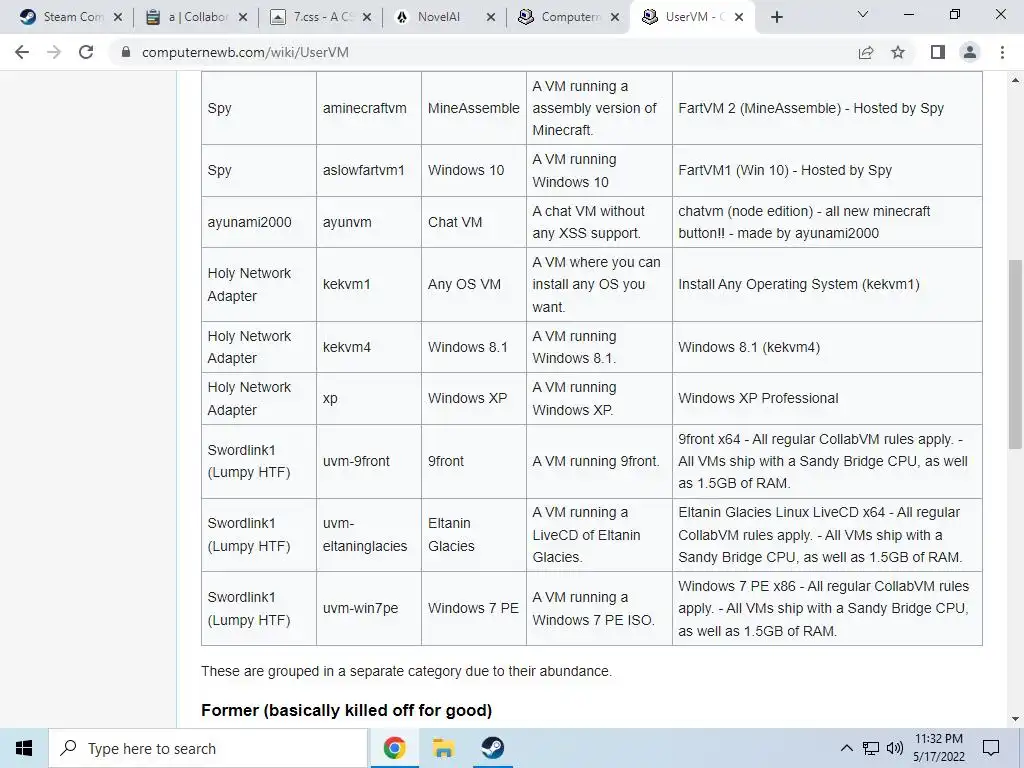1024x768 pixels.
Task: Click the 'kekvm4' table cell
Action: 369,347
